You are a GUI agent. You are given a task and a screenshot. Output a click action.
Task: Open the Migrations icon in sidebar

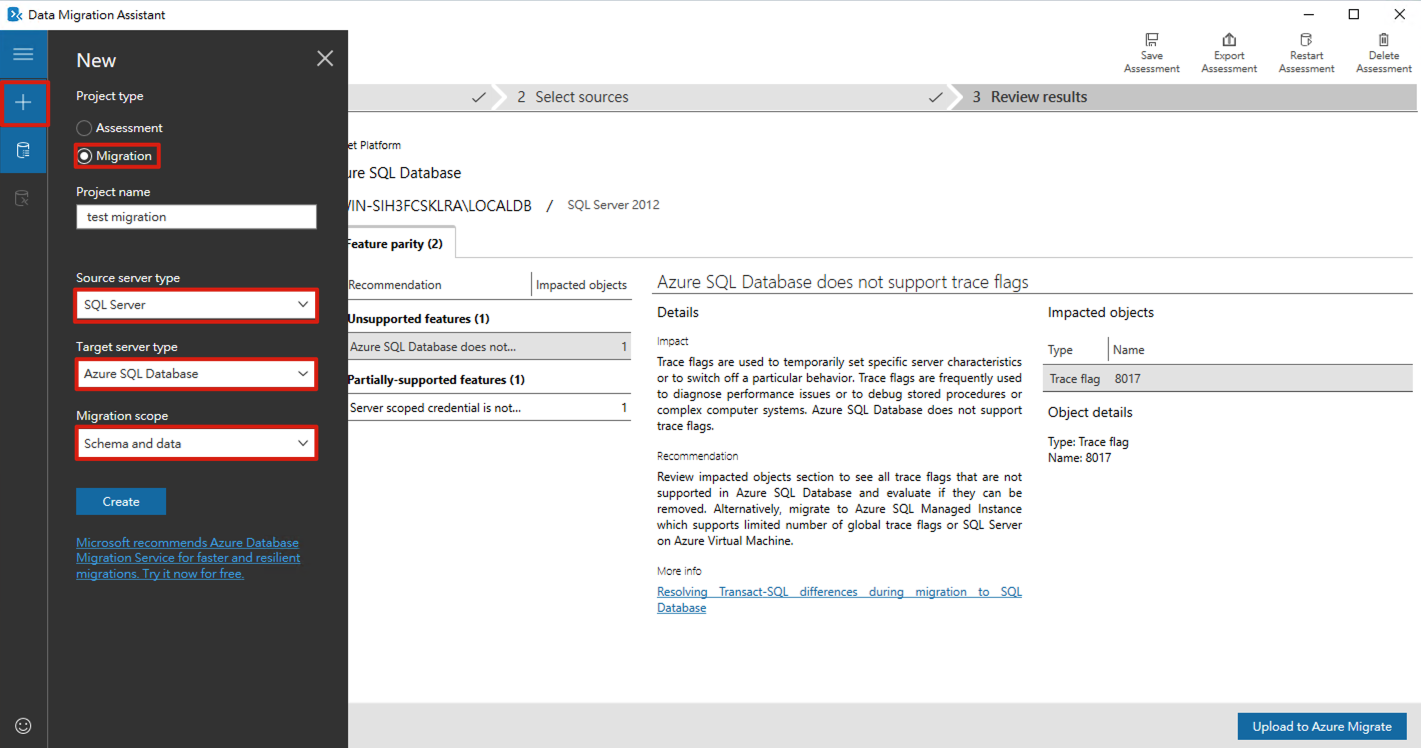[23, 199]
